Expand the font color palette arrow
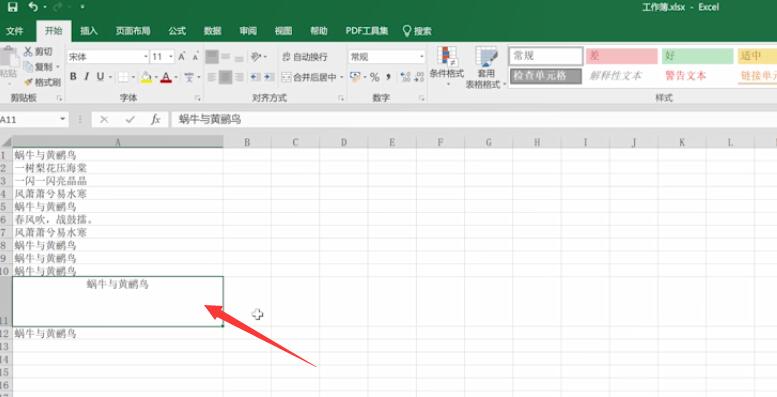The height and width of the screenshot is (397, 777). pyautogui.click(x=176, y=77)
